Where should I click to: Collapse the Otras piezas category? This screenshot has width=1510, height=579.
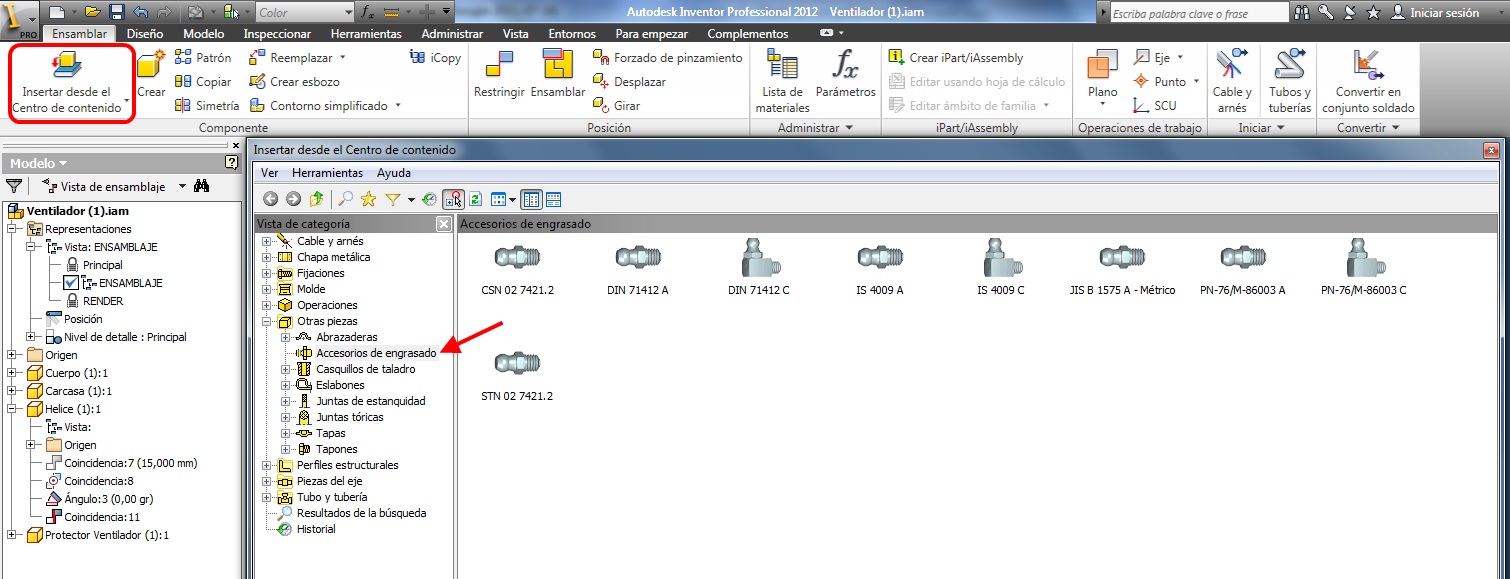click(266, 321)
